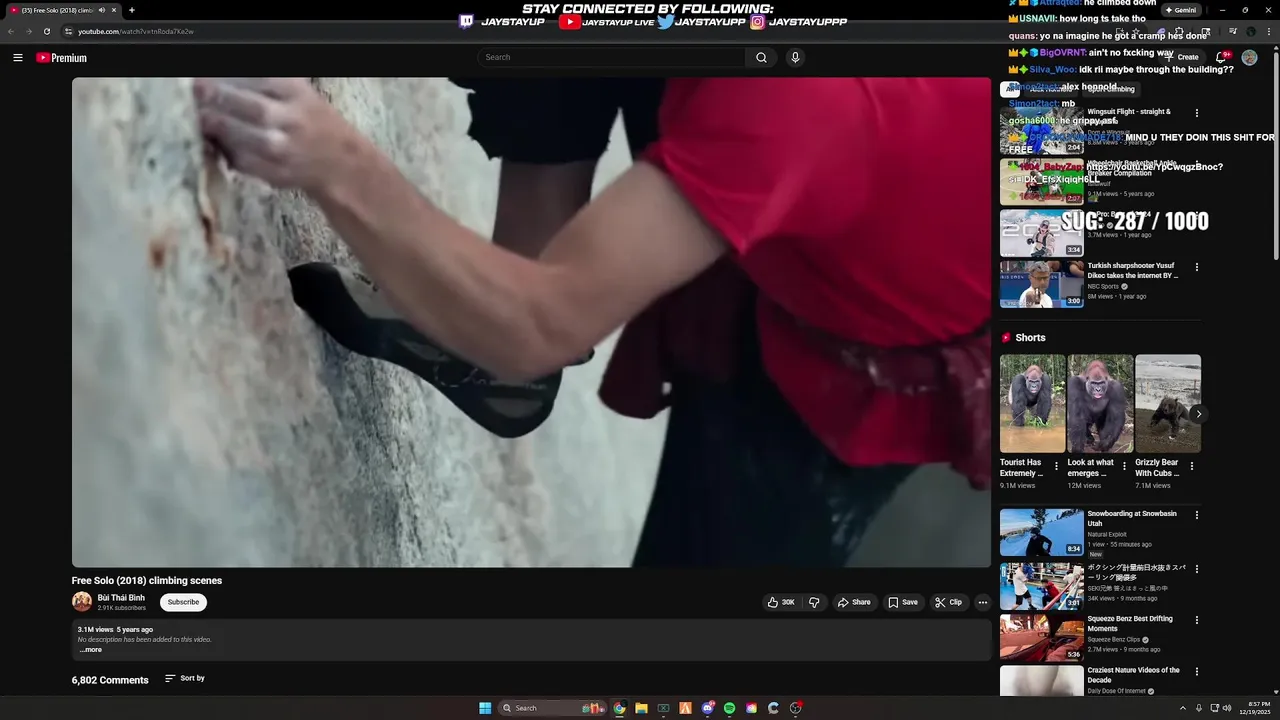The width and height of the screenshot is (1280, 720).
Task: Open Squeeze Benz drifting thumbnail
Action: pos(1041,637)
